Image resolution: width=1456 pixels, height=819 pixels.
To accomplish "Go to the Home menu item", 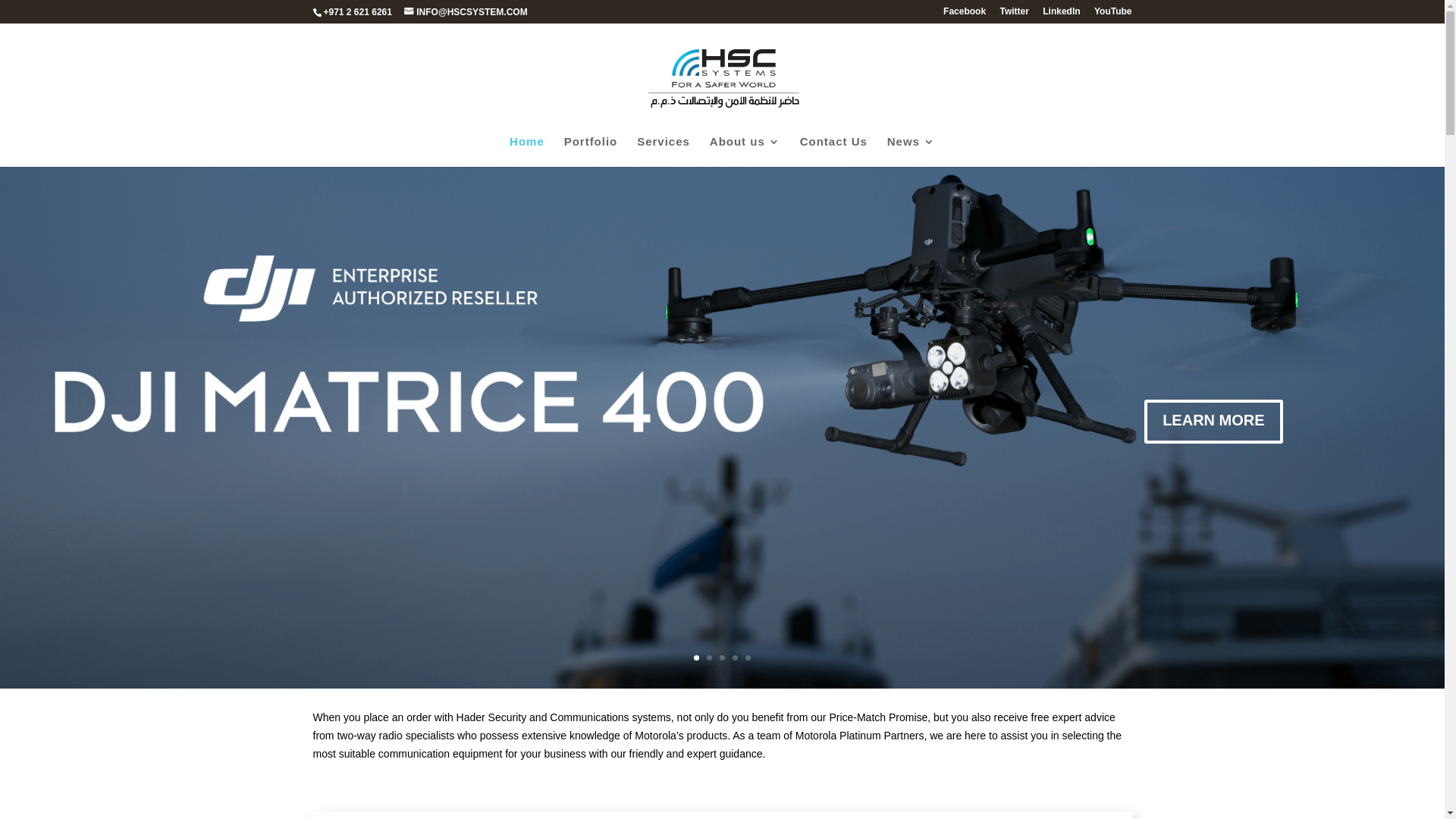I will pos(526,142).
